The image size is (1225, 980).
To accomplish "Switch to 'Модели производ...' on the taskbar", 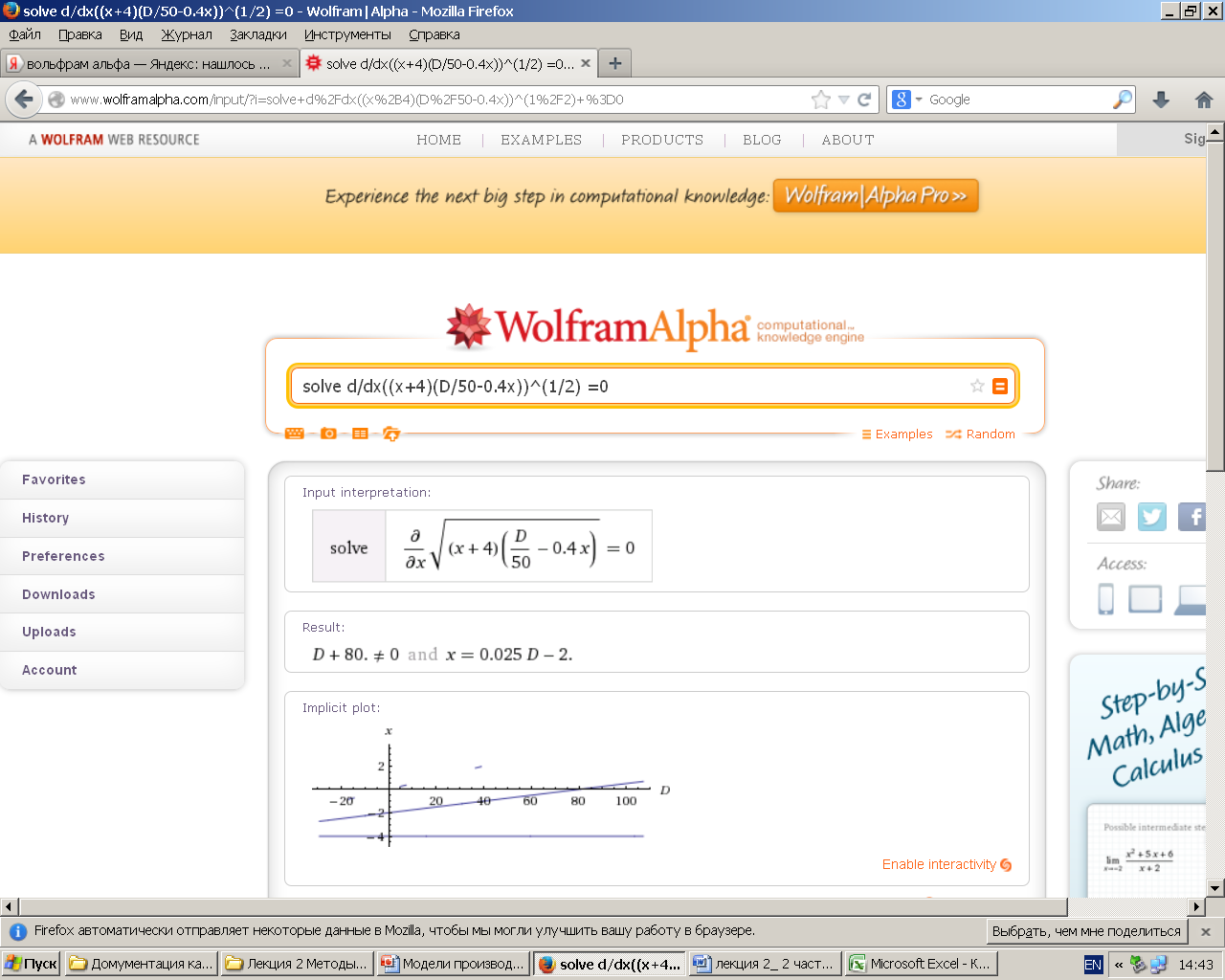I will (454, 964).
